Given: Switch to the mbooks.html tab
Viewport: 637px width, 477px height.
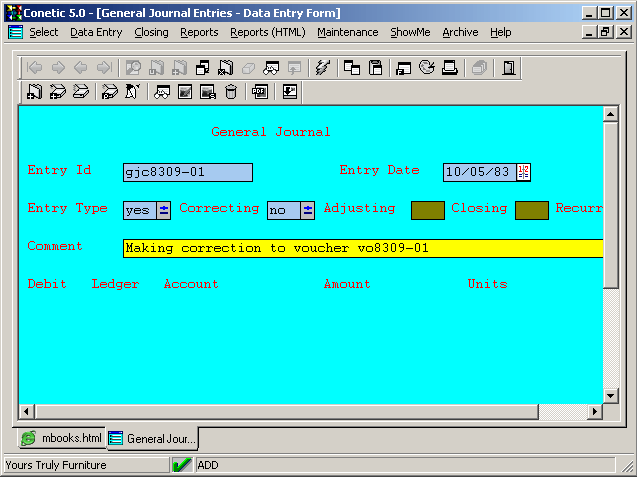Looking at the screenshot, I should point(62,438).
